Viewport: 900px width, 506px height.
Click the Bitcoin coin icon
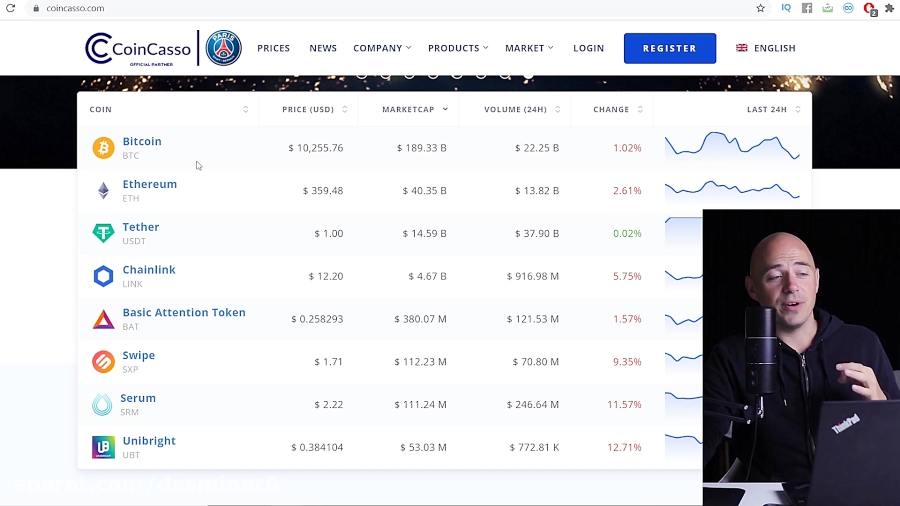103,148
